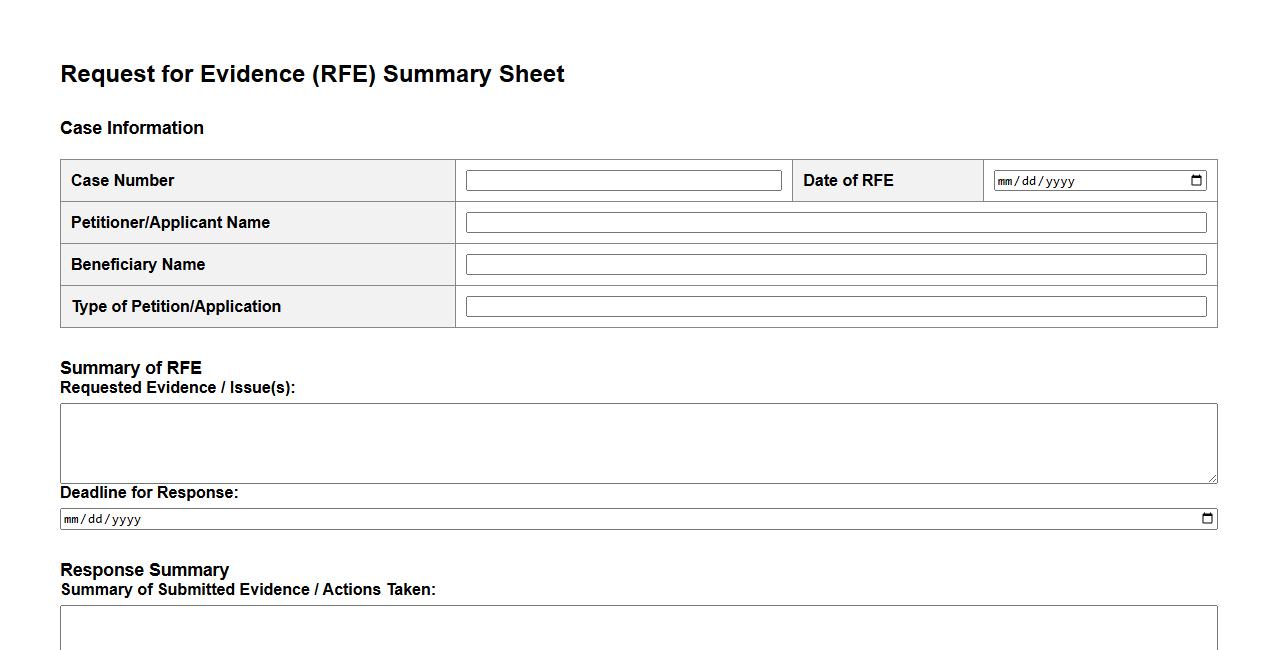Viewport: 1278px width, 650px height.
Task: Click the RFE Summary Sheet page heading
Action: [312, 75]
